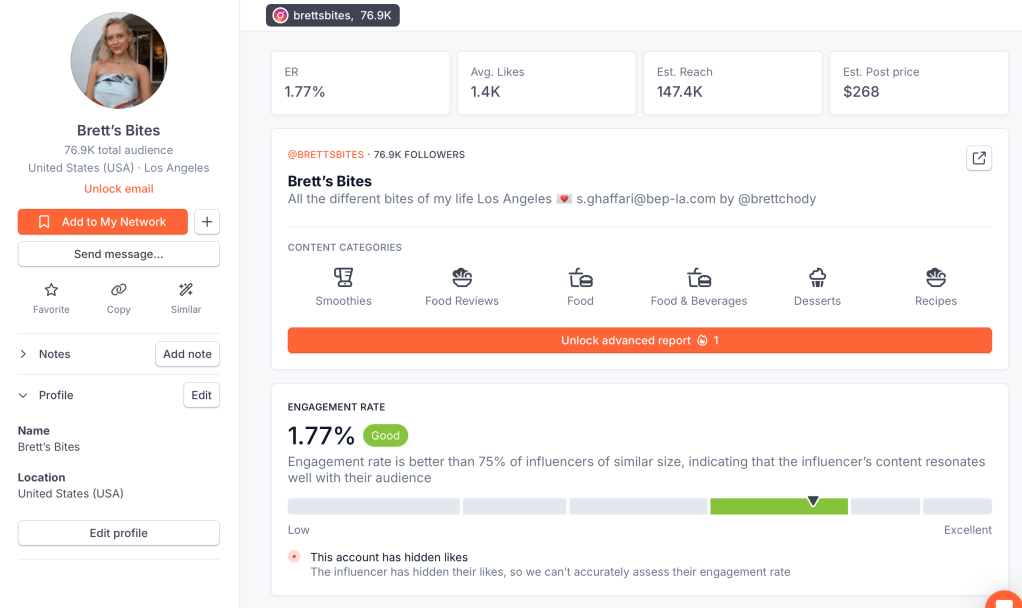Select the Recipes category icon
This screenshot has height=608, width=1022.
pyautogui.click(x=935, y=278)
